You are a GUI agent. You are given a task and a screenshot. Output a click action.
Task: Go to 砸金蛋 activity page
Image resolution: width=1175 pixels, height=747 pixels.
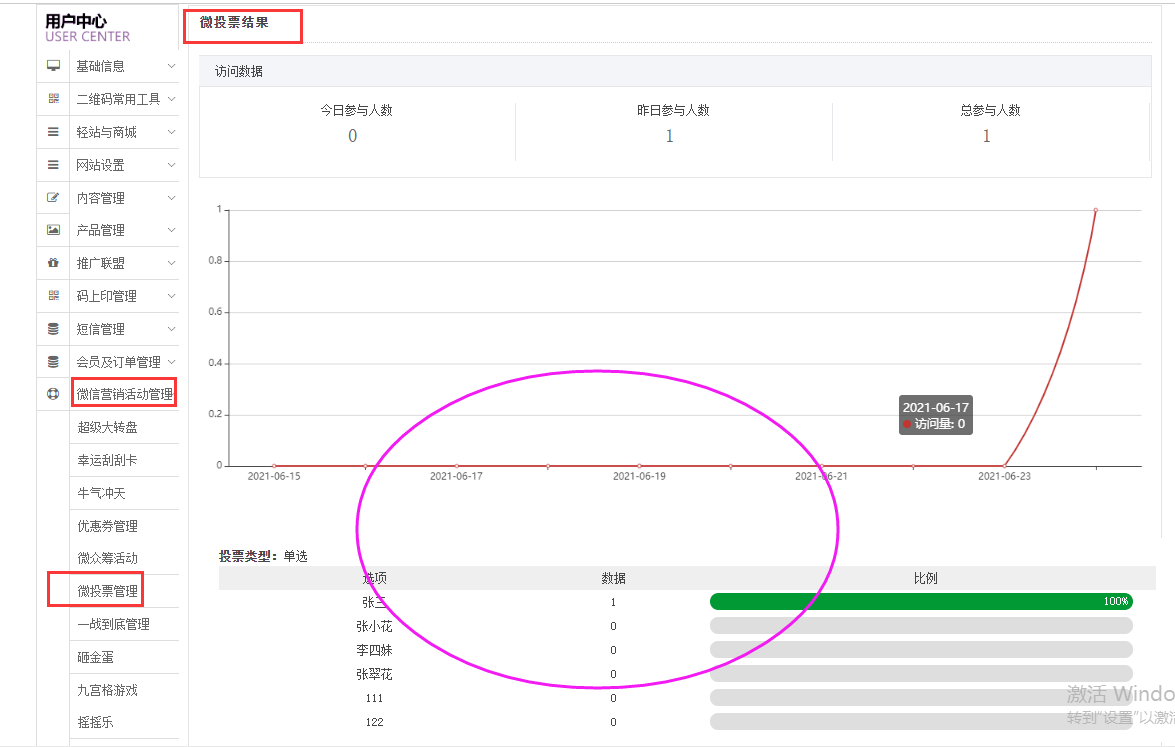tap(98, 657)
